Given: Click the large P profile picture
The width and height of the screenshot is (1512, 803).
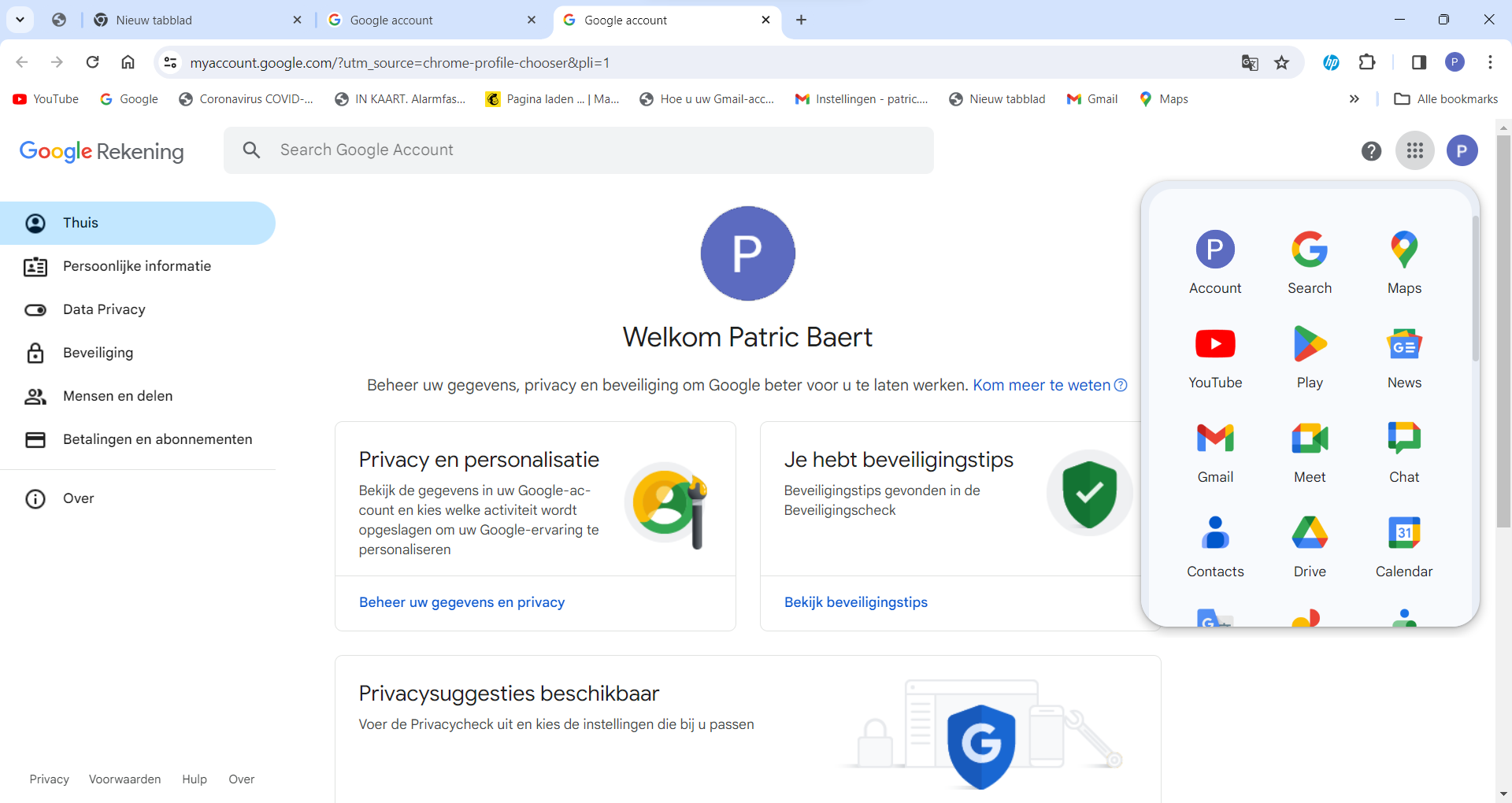Looking at the screenshot, I should pos(747,253).
